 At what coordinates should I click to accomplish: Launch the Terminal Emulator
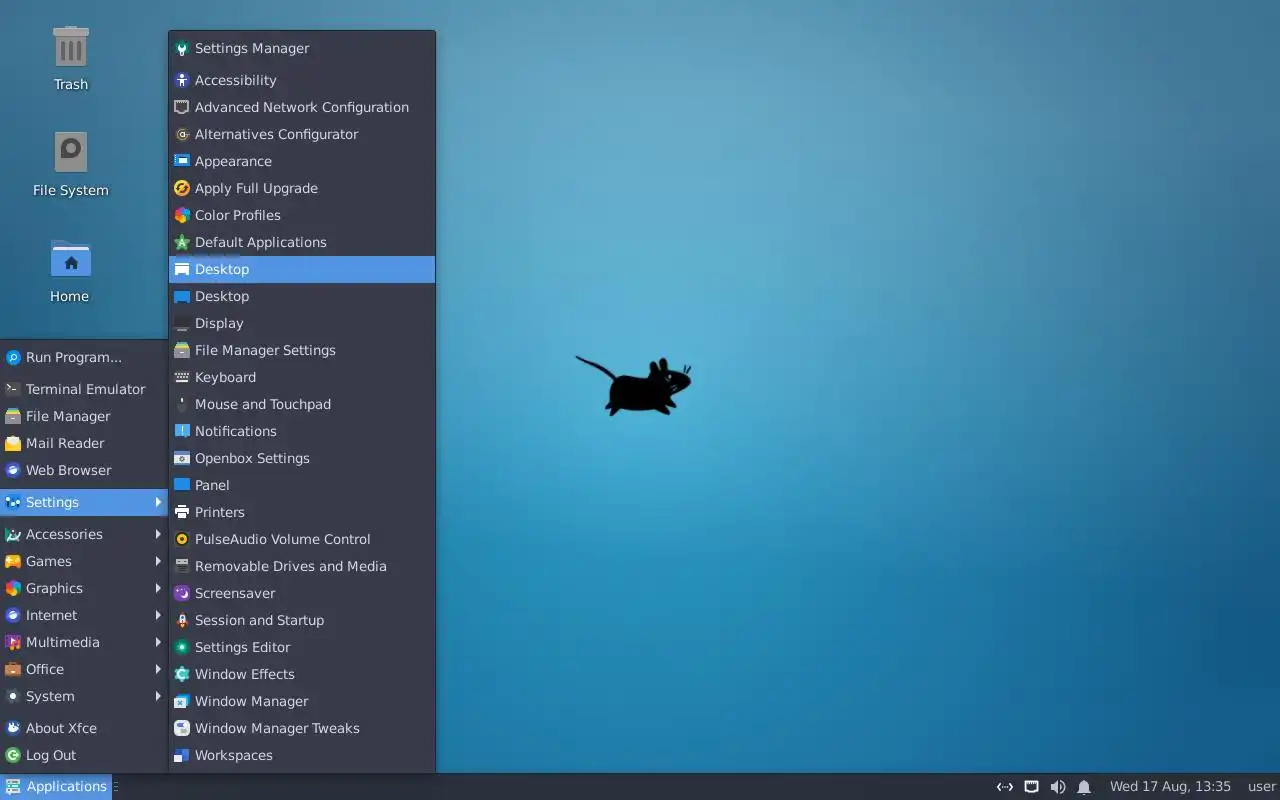(x=84, y=389)
